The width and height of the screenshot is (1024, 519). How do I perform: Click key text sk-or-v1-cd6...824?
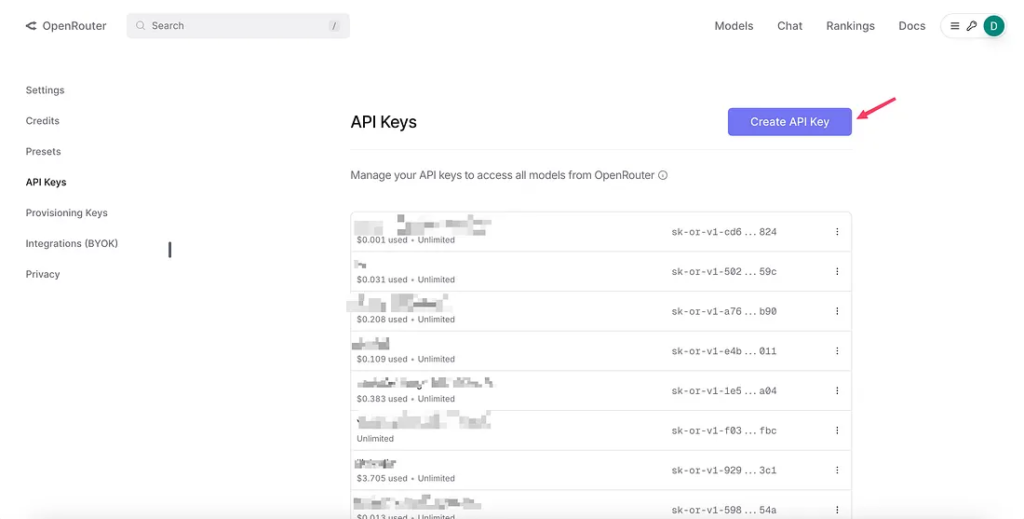(x=724, y=232)
